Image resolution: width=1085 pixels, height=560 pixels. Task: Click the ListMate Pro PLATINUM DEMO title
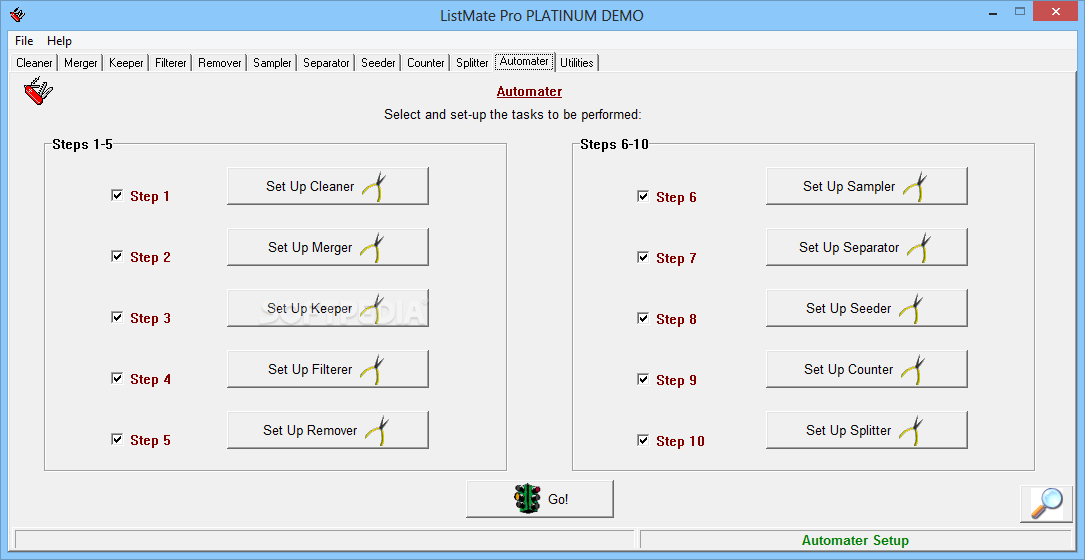(542, 15)
